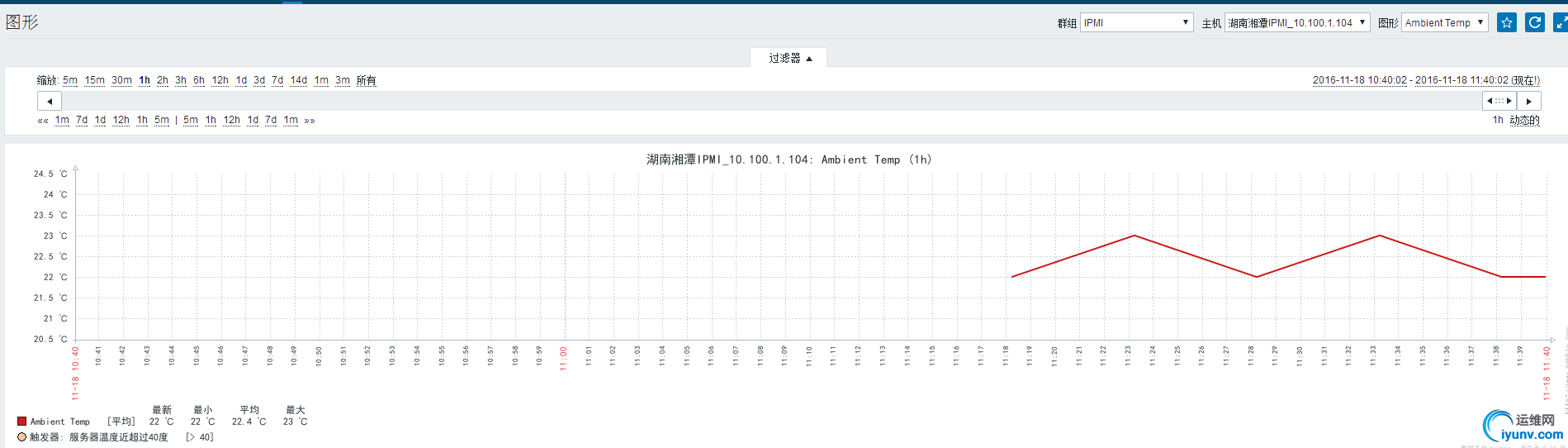The height and width of the screenshot is (448, 1568).
Task: Set zoom to 12h
Action: (220, 80)
